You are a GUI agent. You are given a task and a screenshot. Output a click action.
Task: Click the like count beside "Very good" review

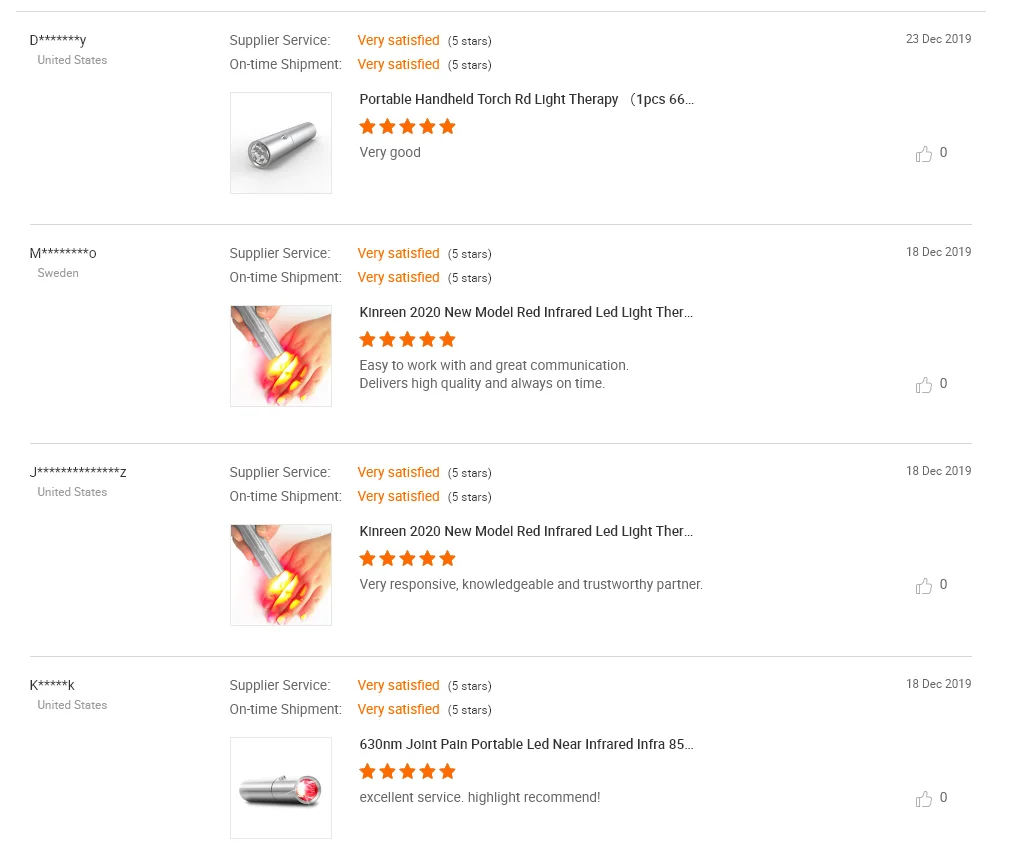pyautogui.click(x=943, y=153)
